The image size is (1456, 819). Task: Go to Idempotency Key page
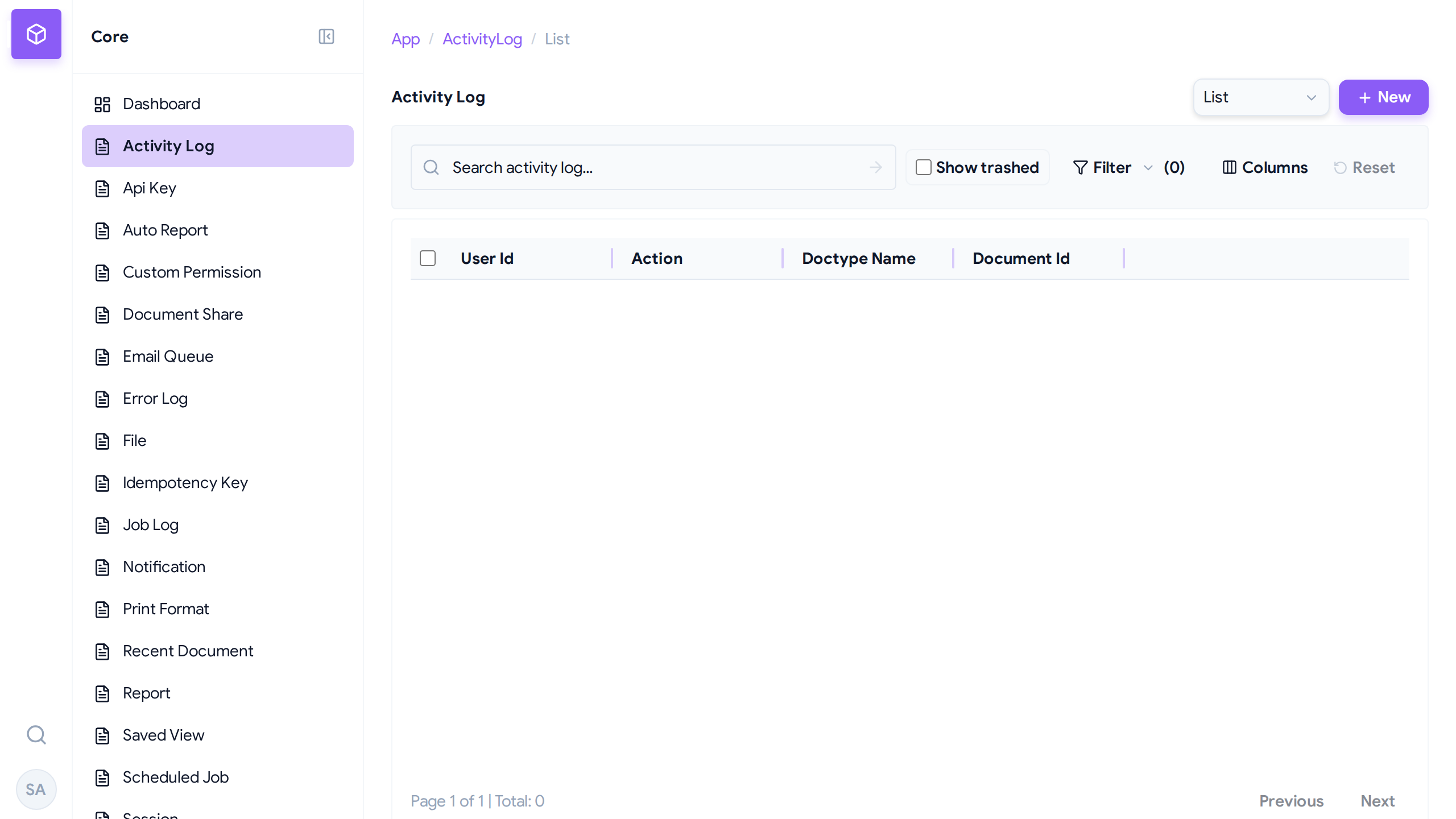tap(218, 483)
